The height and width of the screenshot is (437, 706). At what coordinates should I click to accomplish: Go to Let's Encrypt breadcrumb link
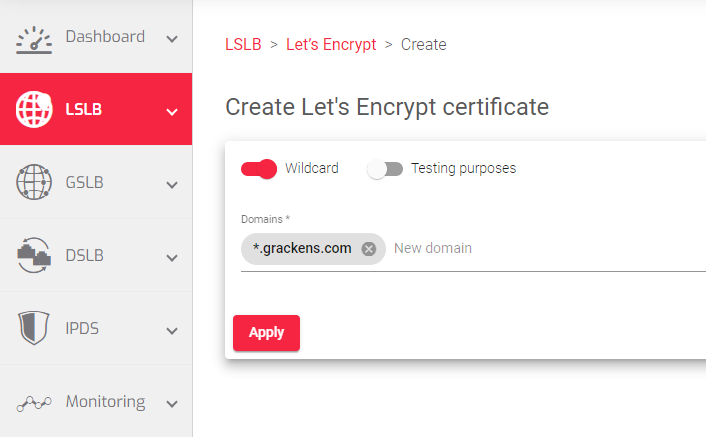click(331, 45)
